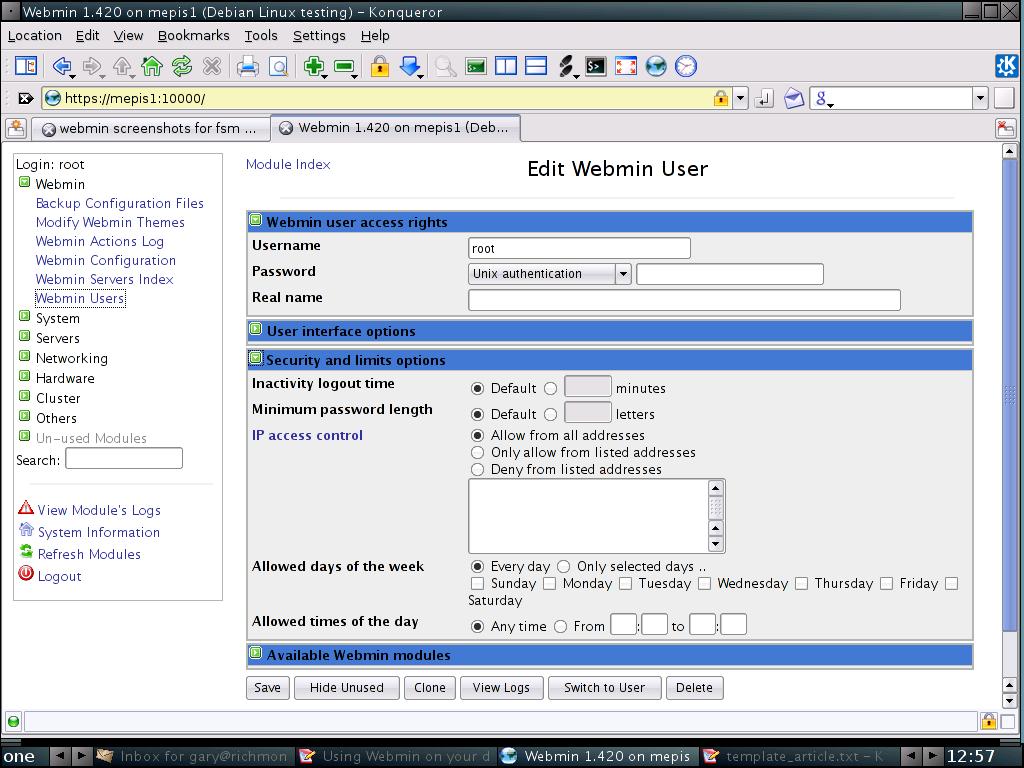
Task: Open the Module Index link
Action: tap(288, 165)
